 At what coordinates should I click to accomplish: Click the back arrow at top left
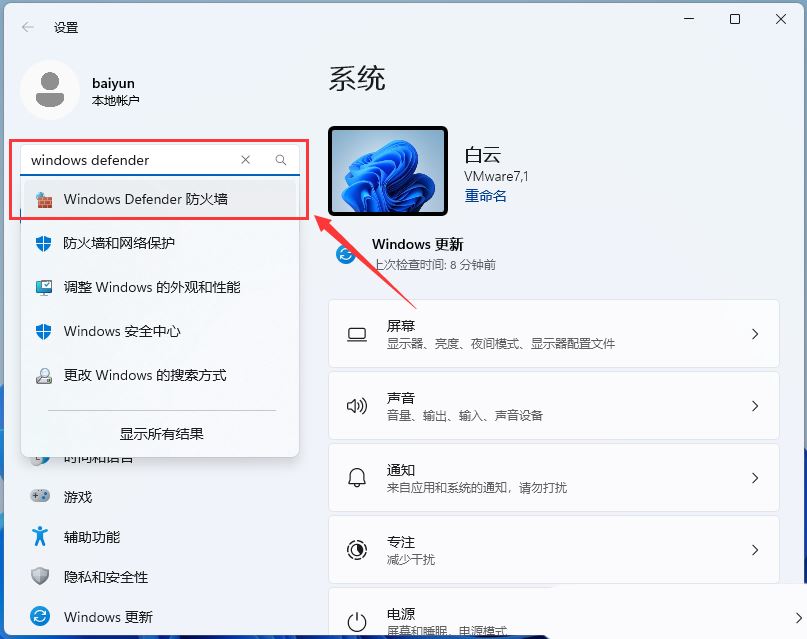tap(27, 27)
